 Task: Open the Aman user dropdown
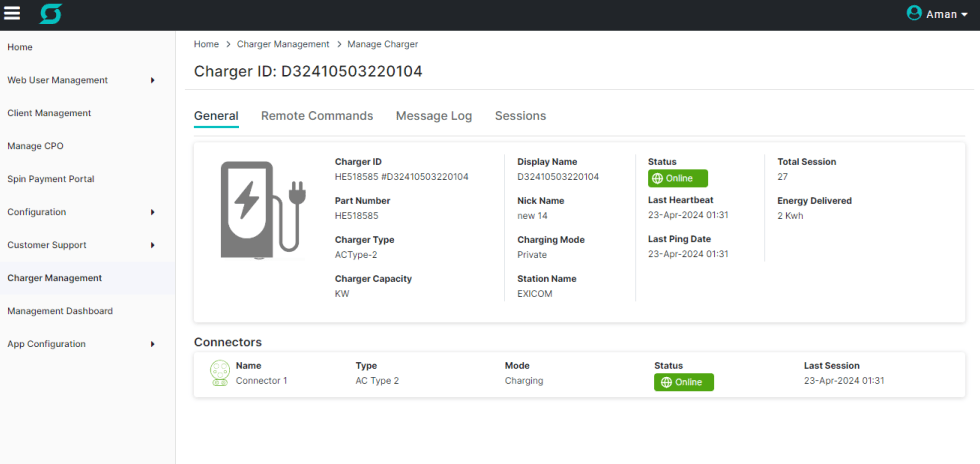coord(946,14)
